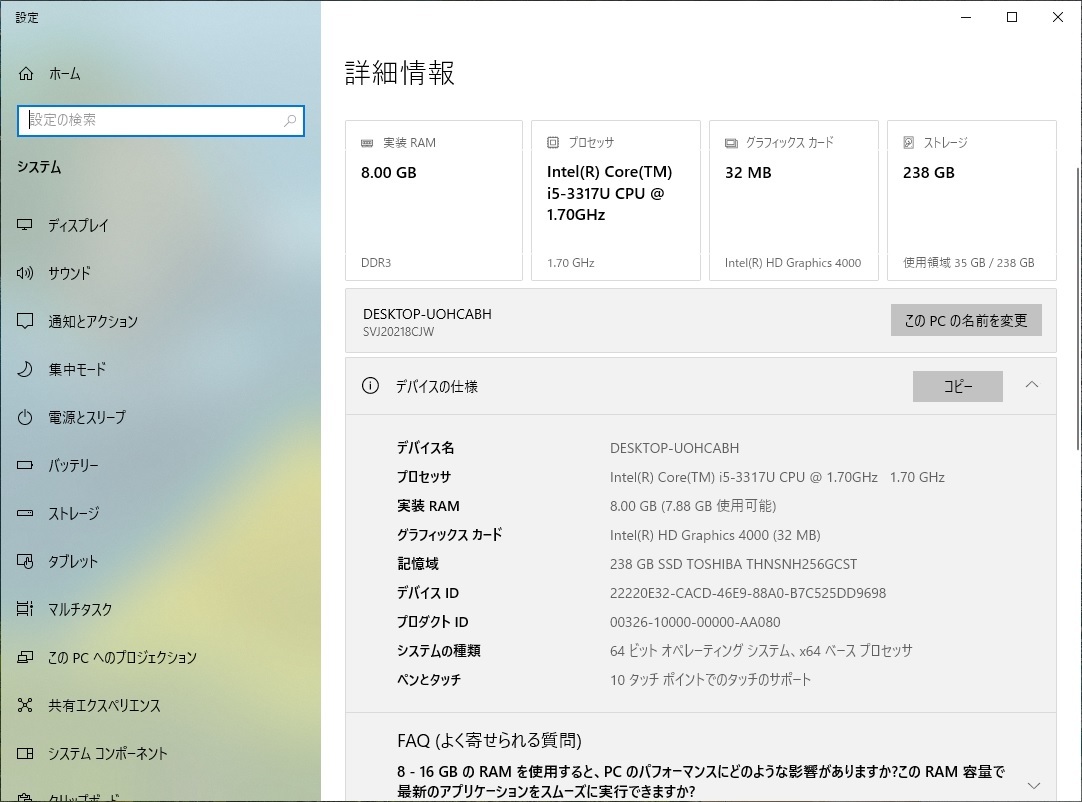This screenshot has height=802, width=1082.
Task: Click Intel(R) HD Graphics 4000 (32 MB) value
Action: pyautogui.click(x=715, y=535)
